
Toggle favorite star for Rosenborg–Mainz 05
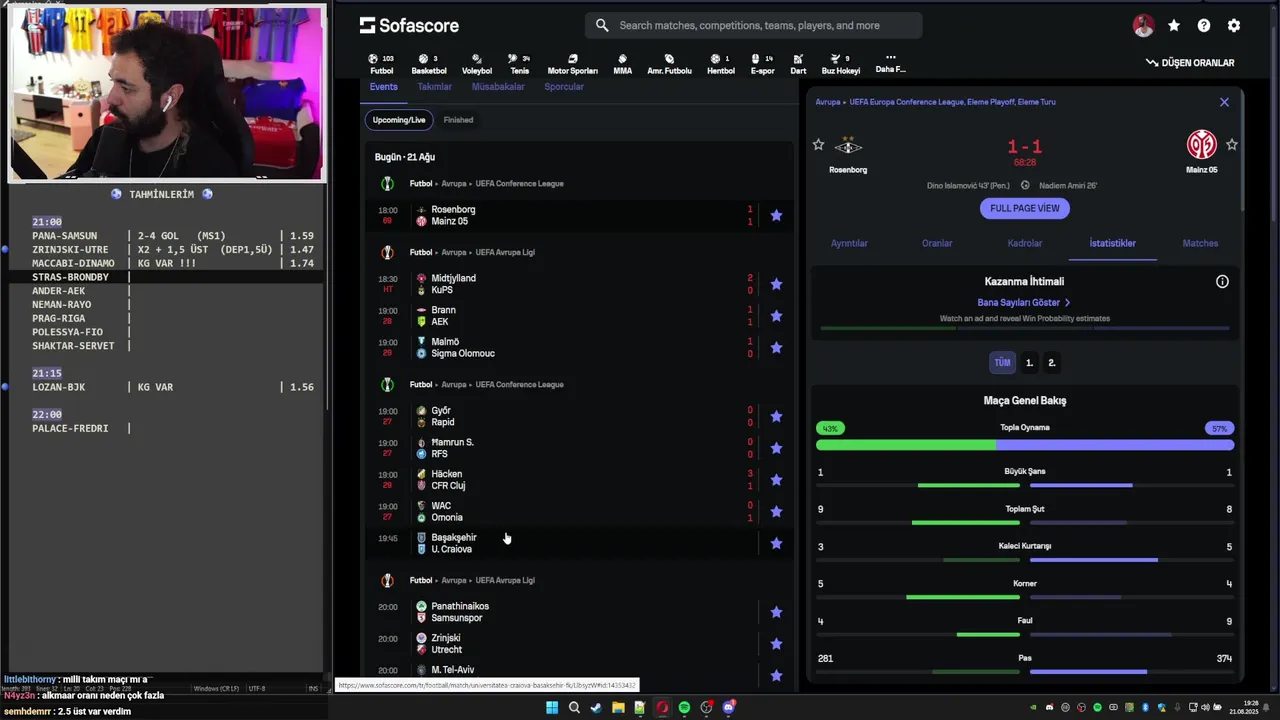[776, 215]
